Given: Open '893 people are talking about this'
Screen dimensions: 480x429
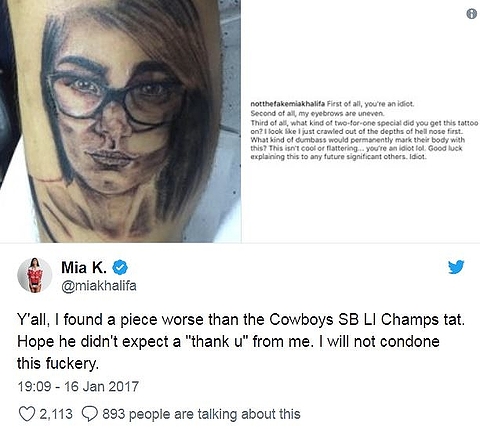Looking at the screenshot, I should (201, 414).
